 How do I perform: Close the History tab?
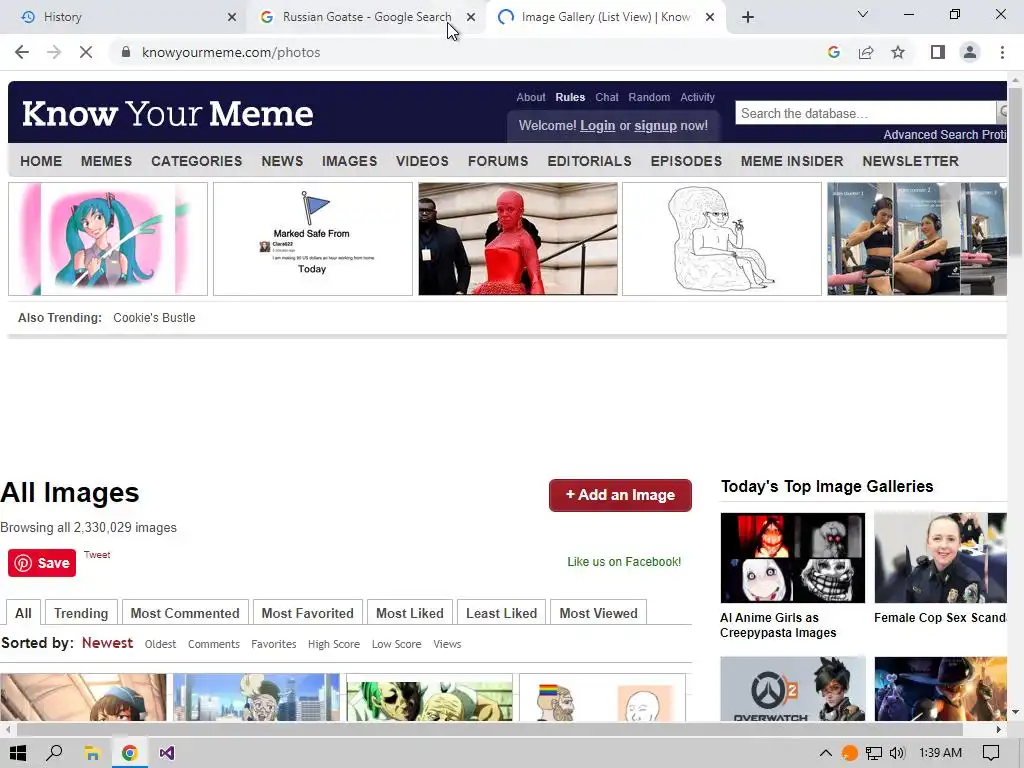click(x=232, y=17)
